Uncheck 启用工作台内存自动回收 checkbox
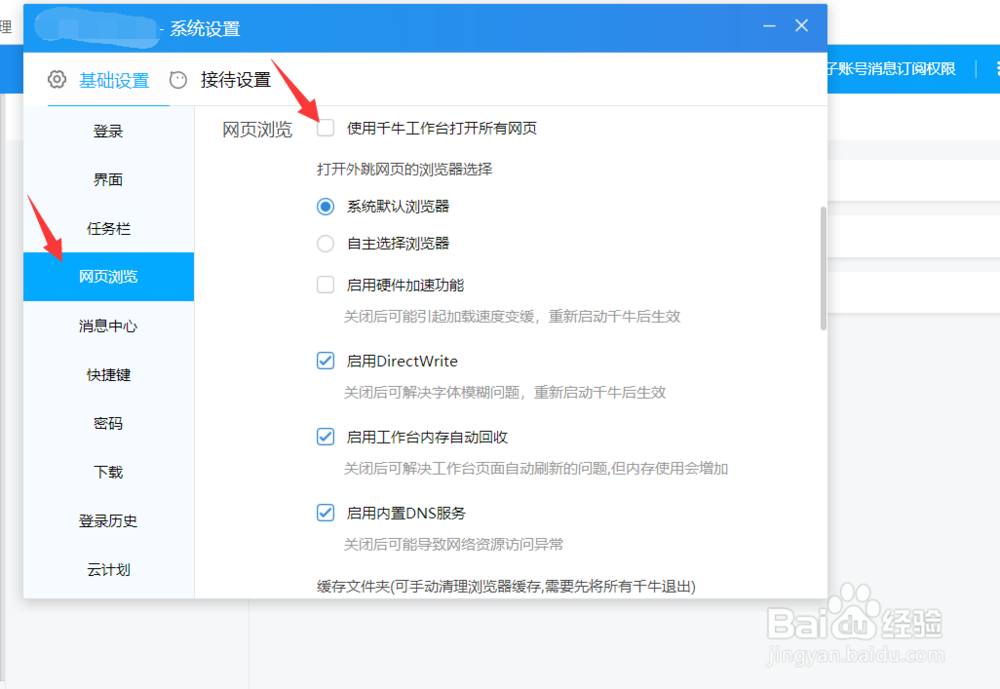 (325, 437)
